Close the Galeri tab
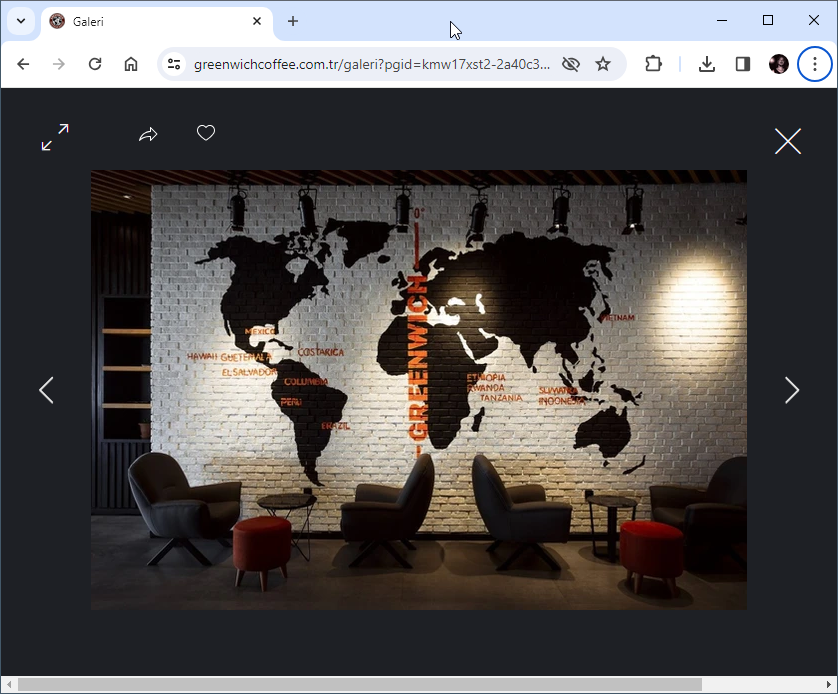Image resolution: width=838 pixels, height=694 pixels. tap(257, 21)
